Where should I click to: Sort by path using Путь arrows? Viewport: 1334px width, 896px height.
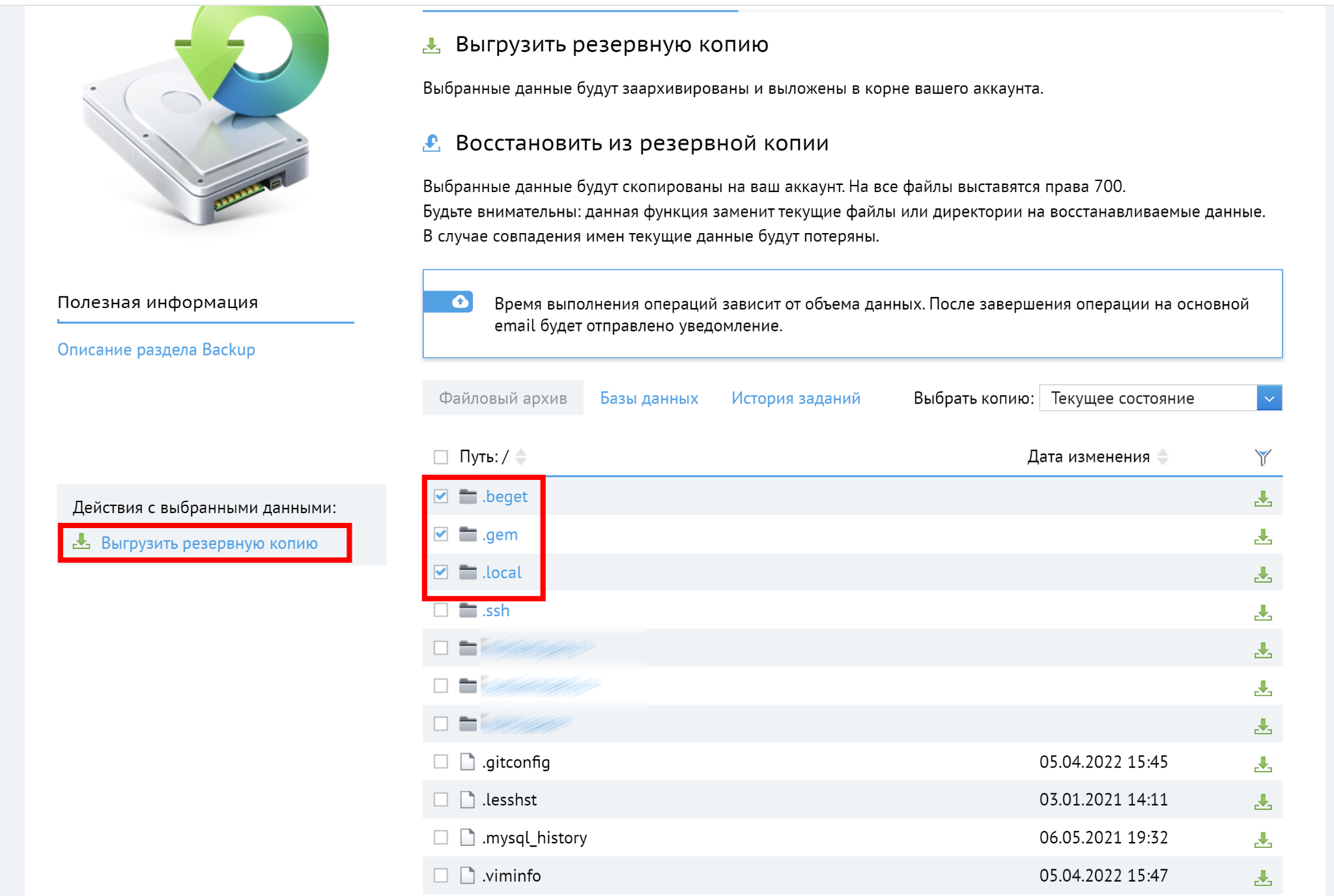click(x=520, y=457)
